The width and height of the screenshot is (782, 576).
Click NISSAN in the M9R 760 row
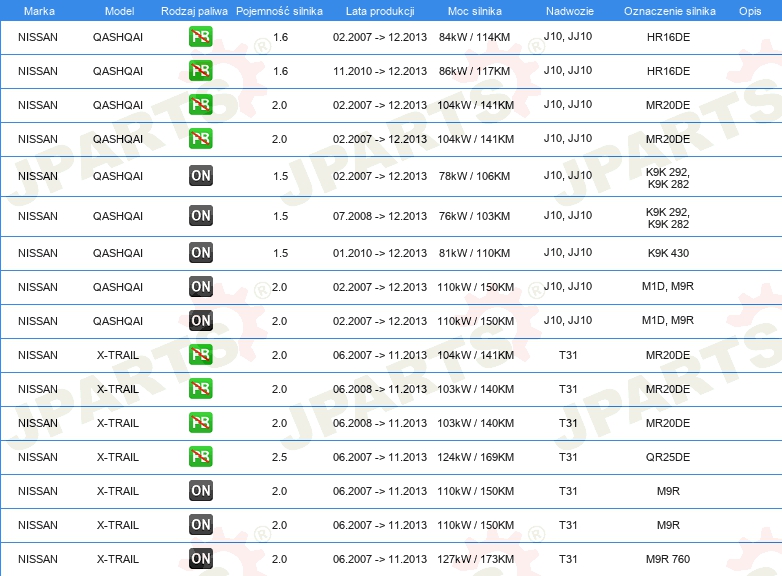[38, 559]
